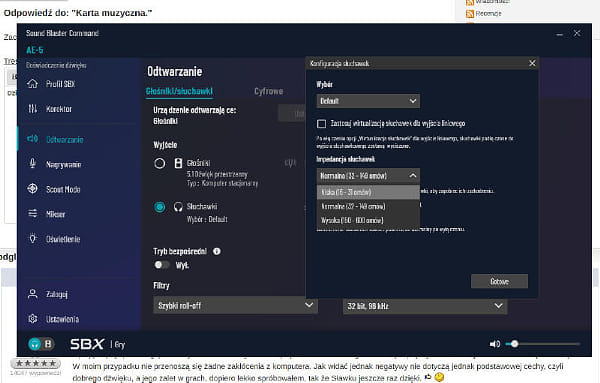The height and width of the screenshot is (383, 600).
Task: Click the Odtwarzanie speaker icon in the sidebar
Action: coord(33,139)
